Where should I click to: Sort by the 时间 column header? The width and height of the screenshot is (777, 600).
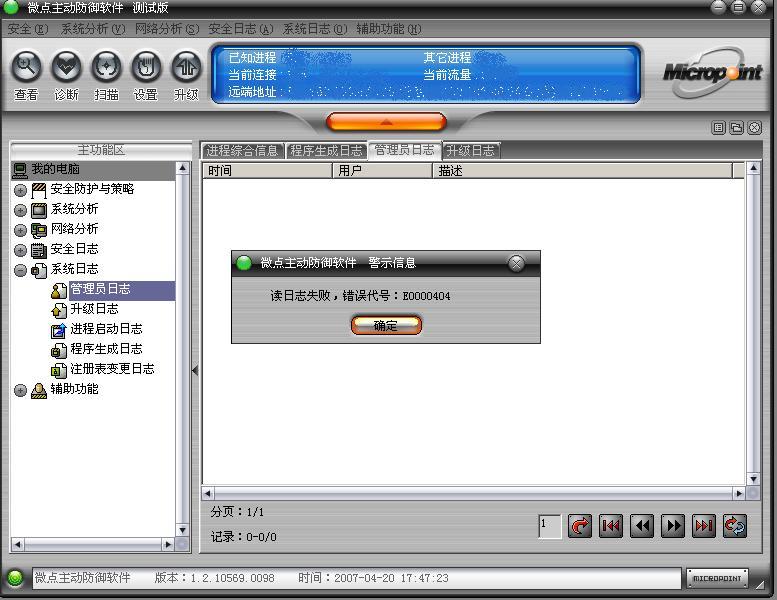click(x=267, y=170)
